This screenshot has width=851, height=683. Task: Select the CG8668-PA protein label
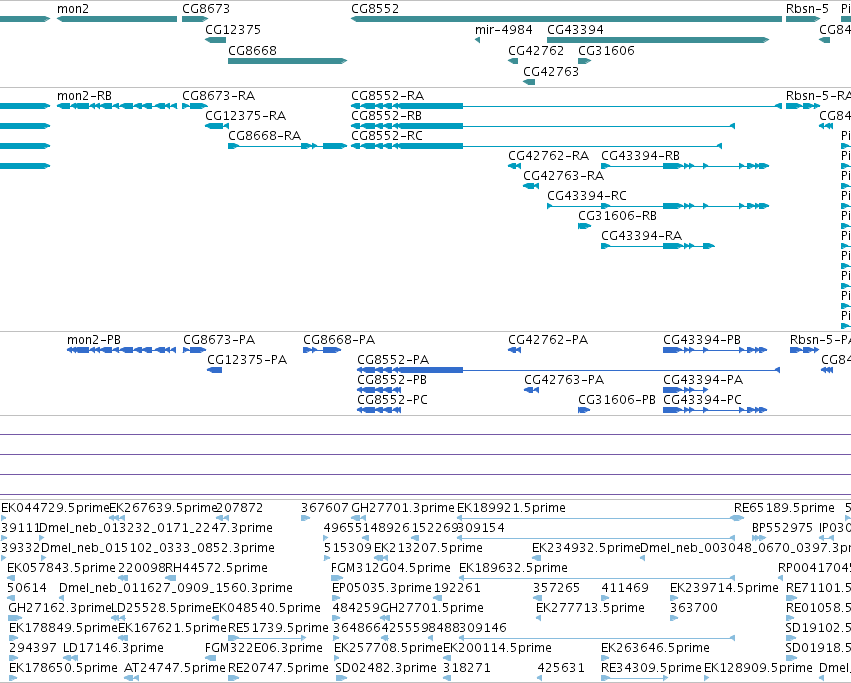tap(339, 340)
